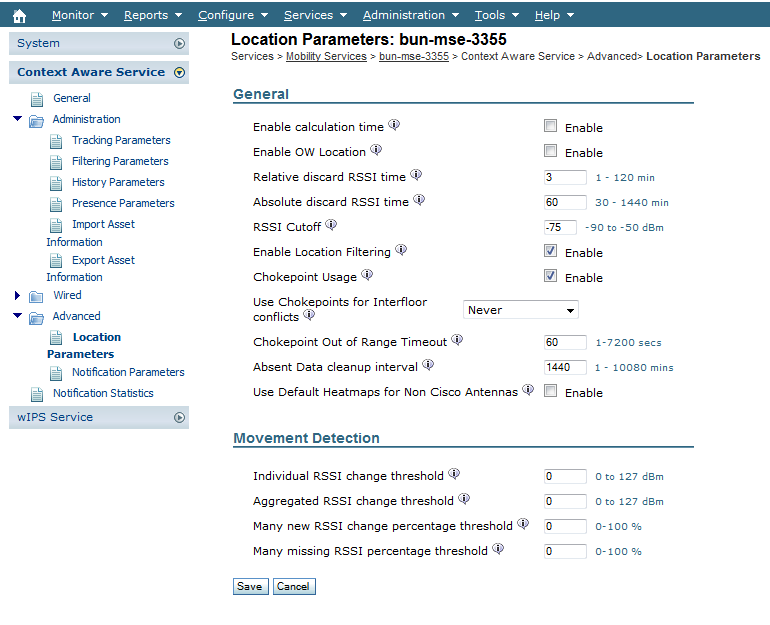Viewport: 770px width, 625px height.
Task: Click the Home icon in the top bar
Action: pos(19,15)
